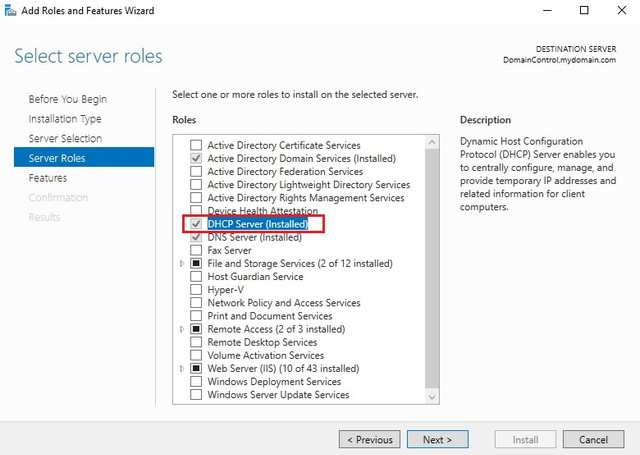Select DHCP Server (Installed) row
This screenshot has height=455, width=640.
258,224
